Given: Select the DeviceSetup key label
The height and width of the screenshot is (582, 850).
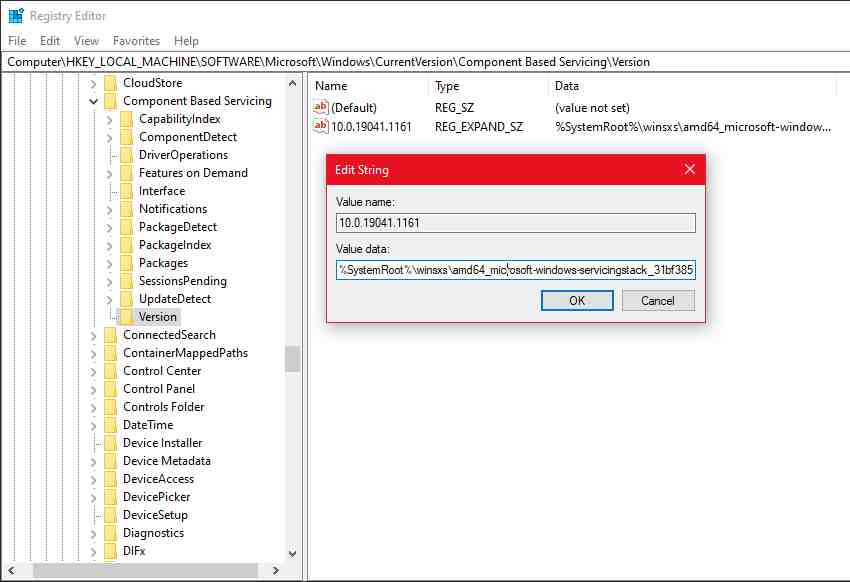Looking at the screenshot, I should pyautogui.click(x=155, y=515).
